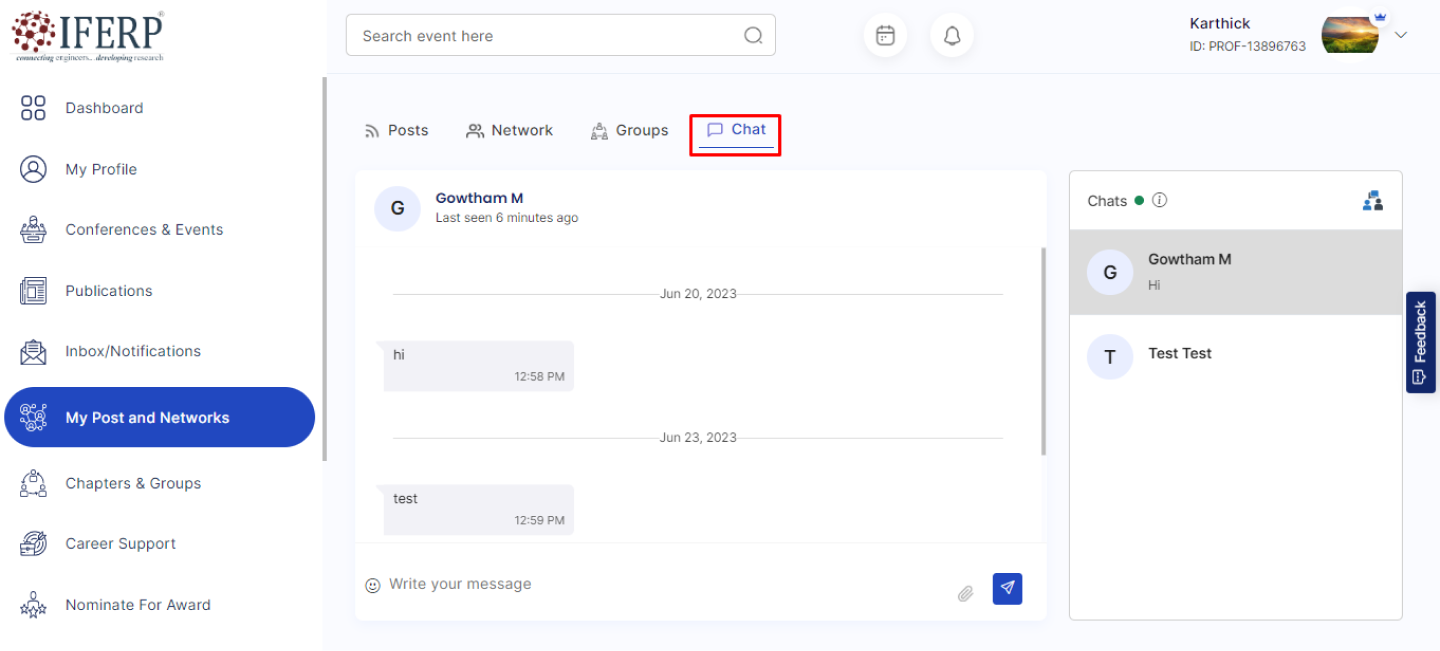Open the Groups tab
The width and height of the screenshot is (1440, 651).
click(629, 131)
